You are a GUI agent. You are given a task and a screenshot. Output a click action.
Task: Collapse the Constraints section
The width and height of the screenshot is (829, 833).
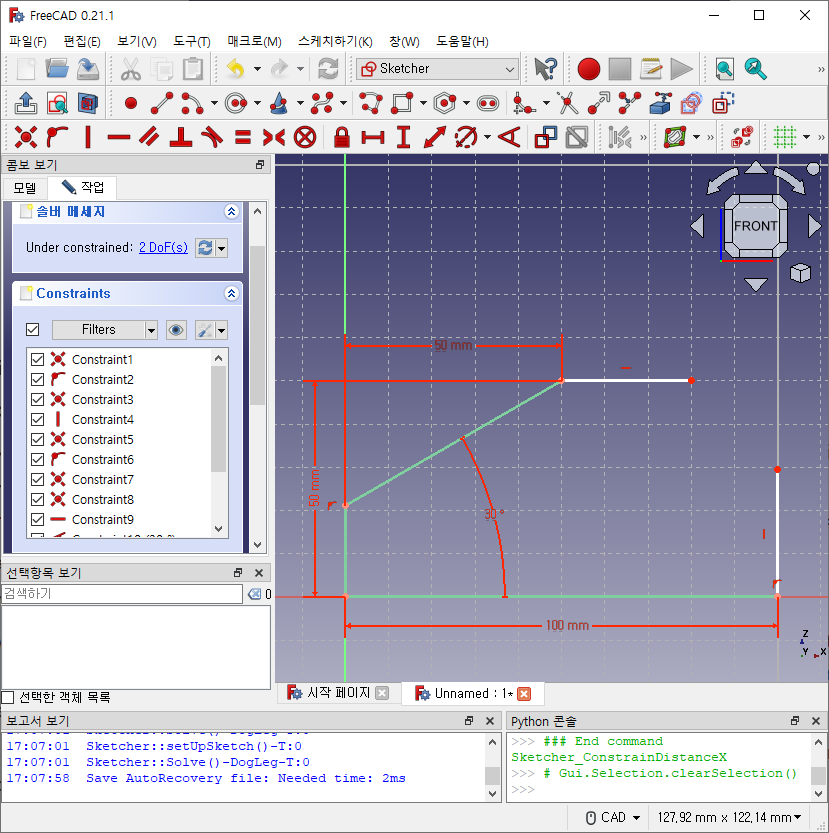click(231, 293)
